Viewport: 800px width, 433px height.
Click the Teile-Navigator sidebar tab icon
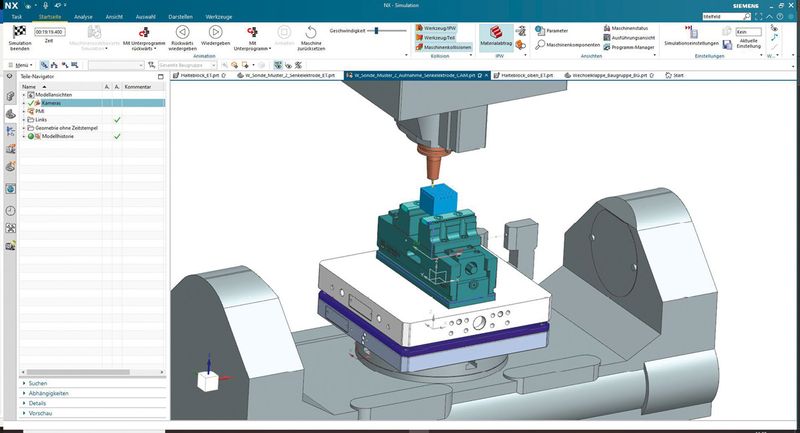(x=10, y=113)
